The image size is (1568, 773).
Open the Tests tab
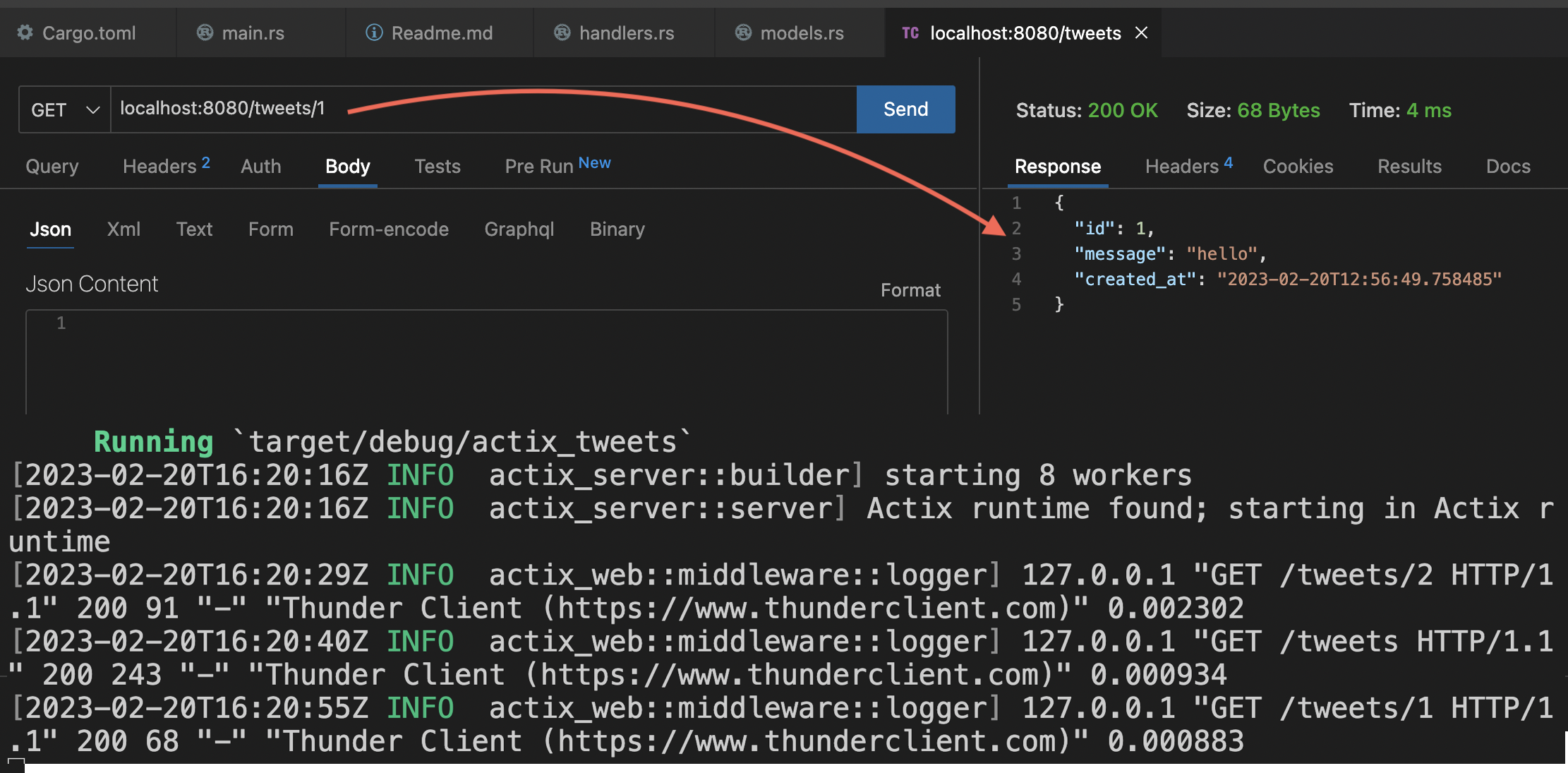437,167
